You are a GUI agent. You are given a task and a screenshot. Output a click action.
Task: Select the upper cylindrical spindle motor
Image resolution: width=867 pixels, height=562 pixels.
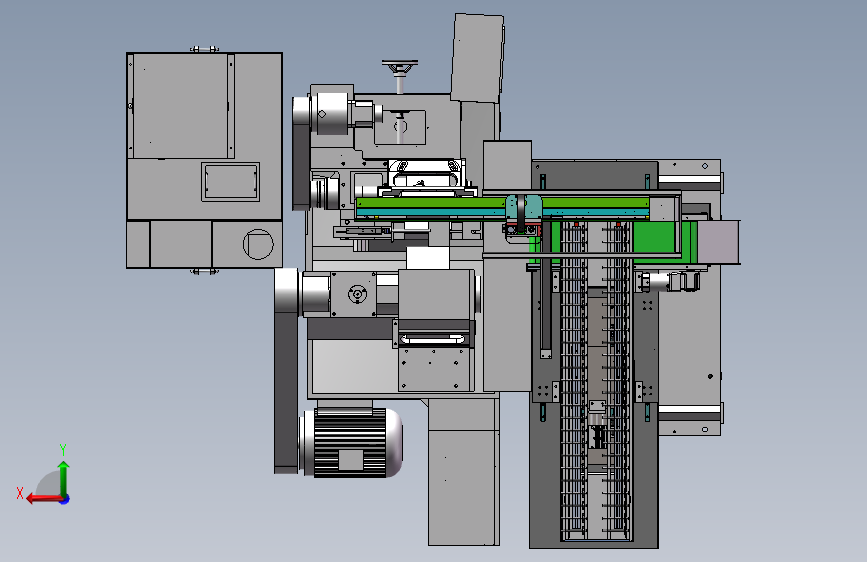tap(330, 113)
